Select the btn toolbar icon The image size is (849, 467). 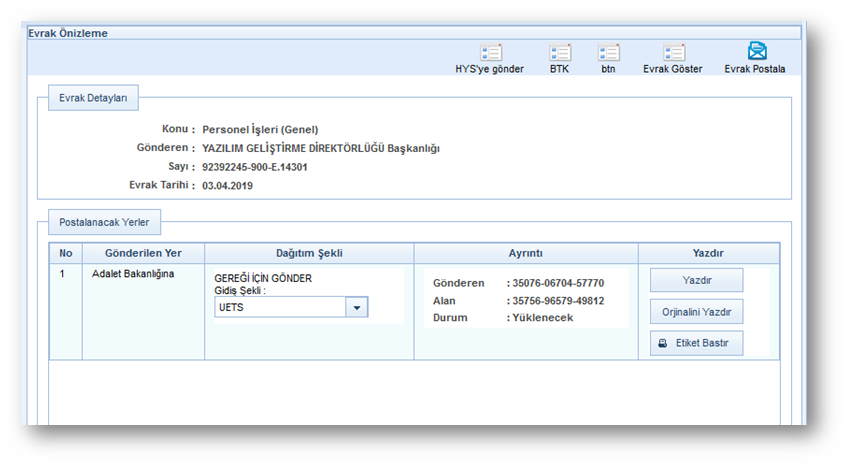(x=608, y=53)
